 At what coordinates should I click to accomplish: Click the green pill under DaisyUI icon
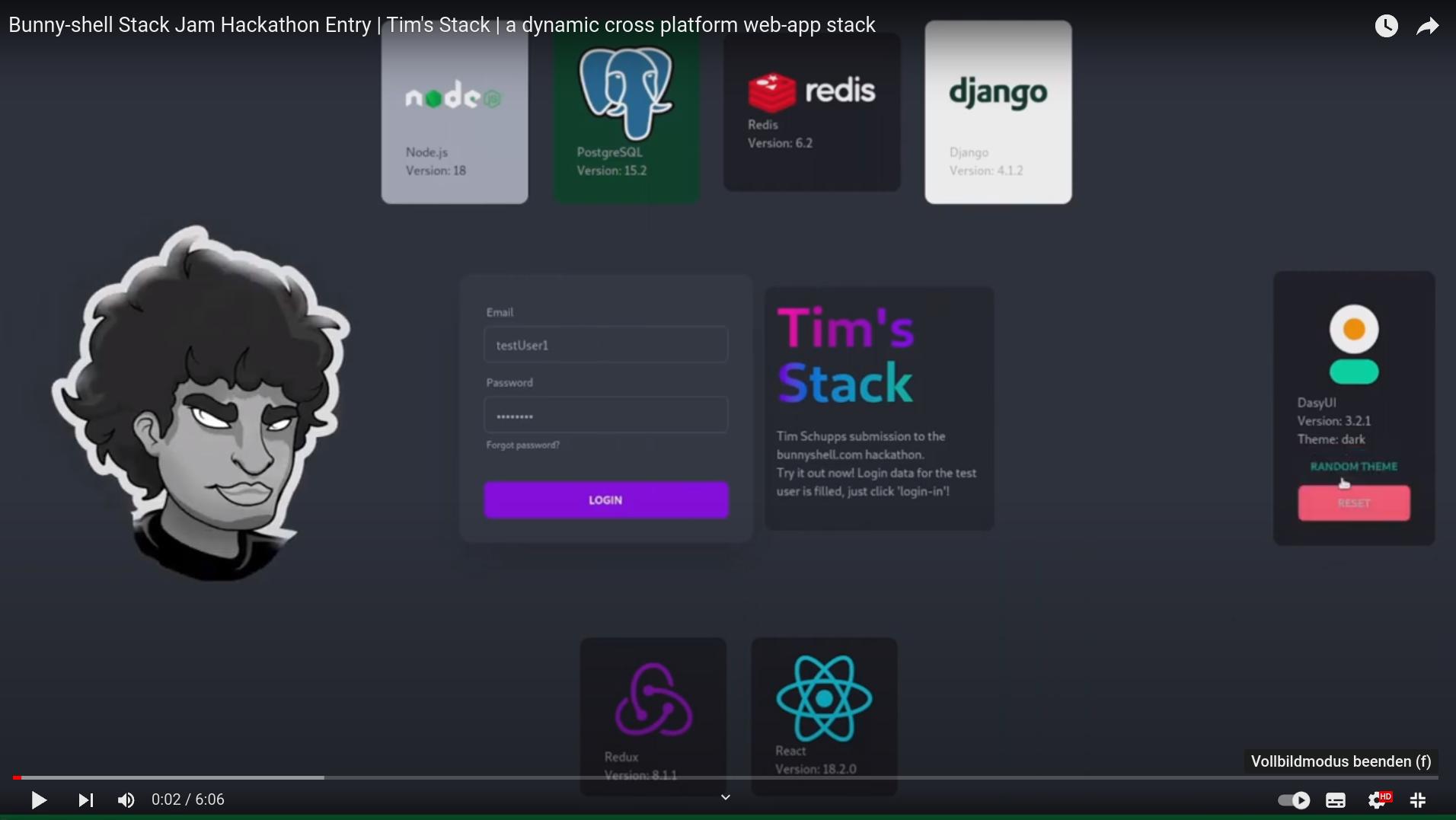tap(1354, 372)
